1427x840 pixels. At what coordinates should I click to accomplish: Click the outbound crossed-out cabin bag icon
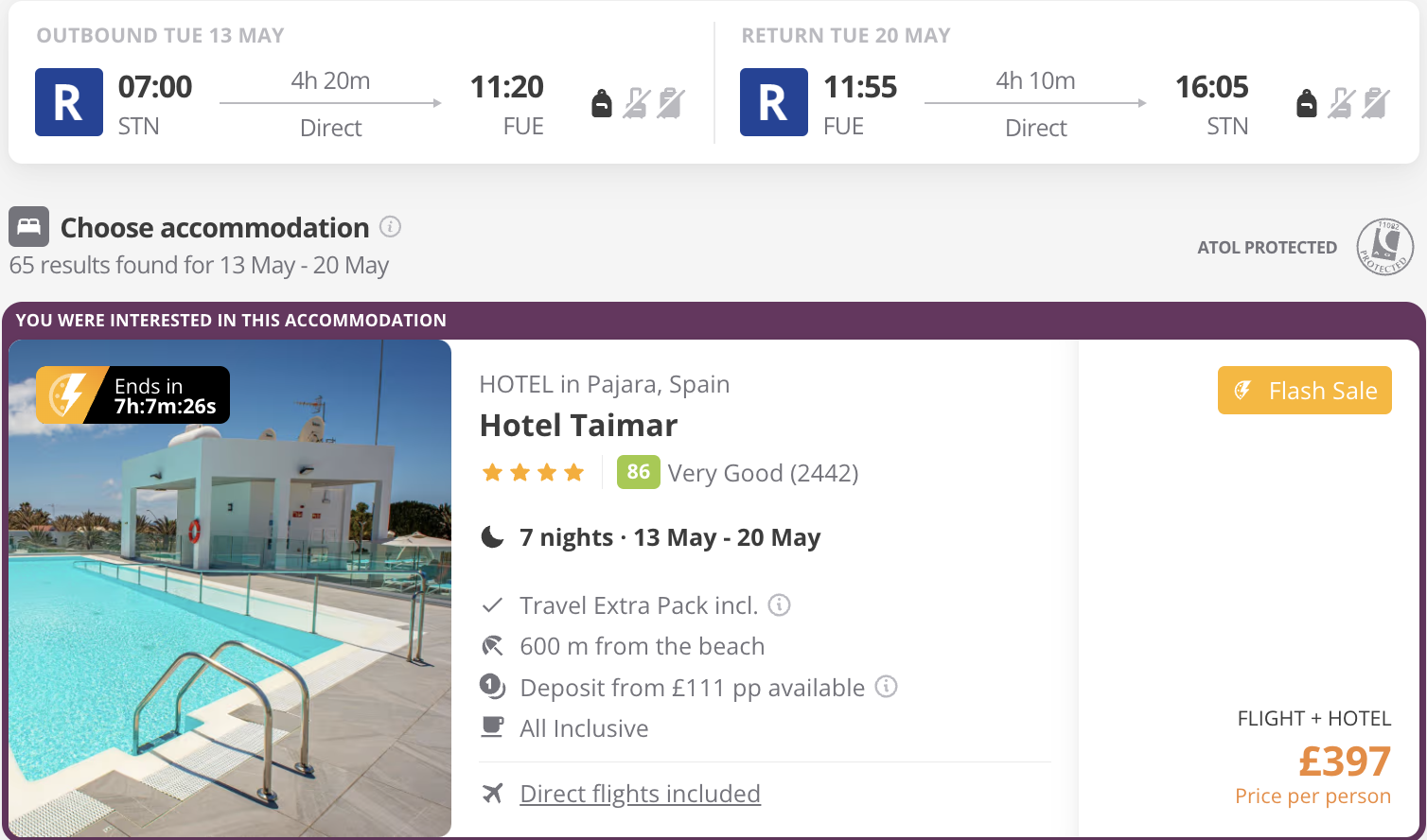[x=637, y=103]
